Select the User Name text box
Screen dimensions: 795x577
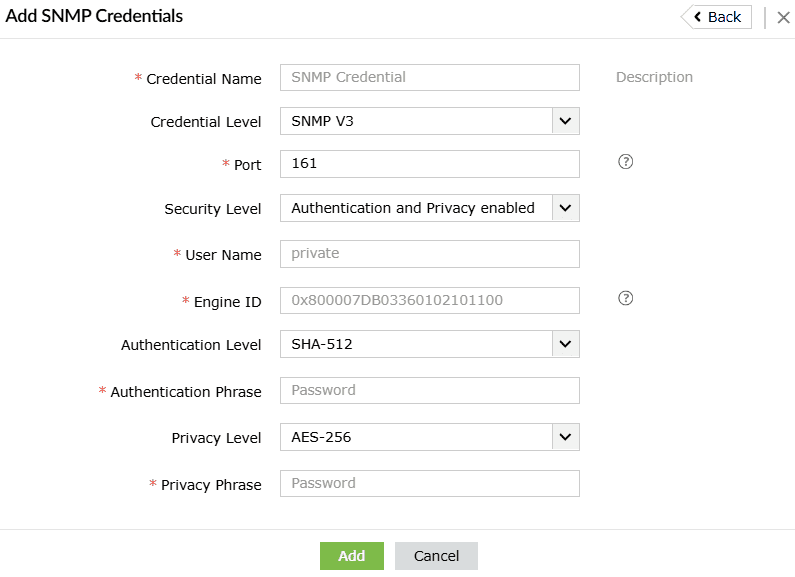429,254
